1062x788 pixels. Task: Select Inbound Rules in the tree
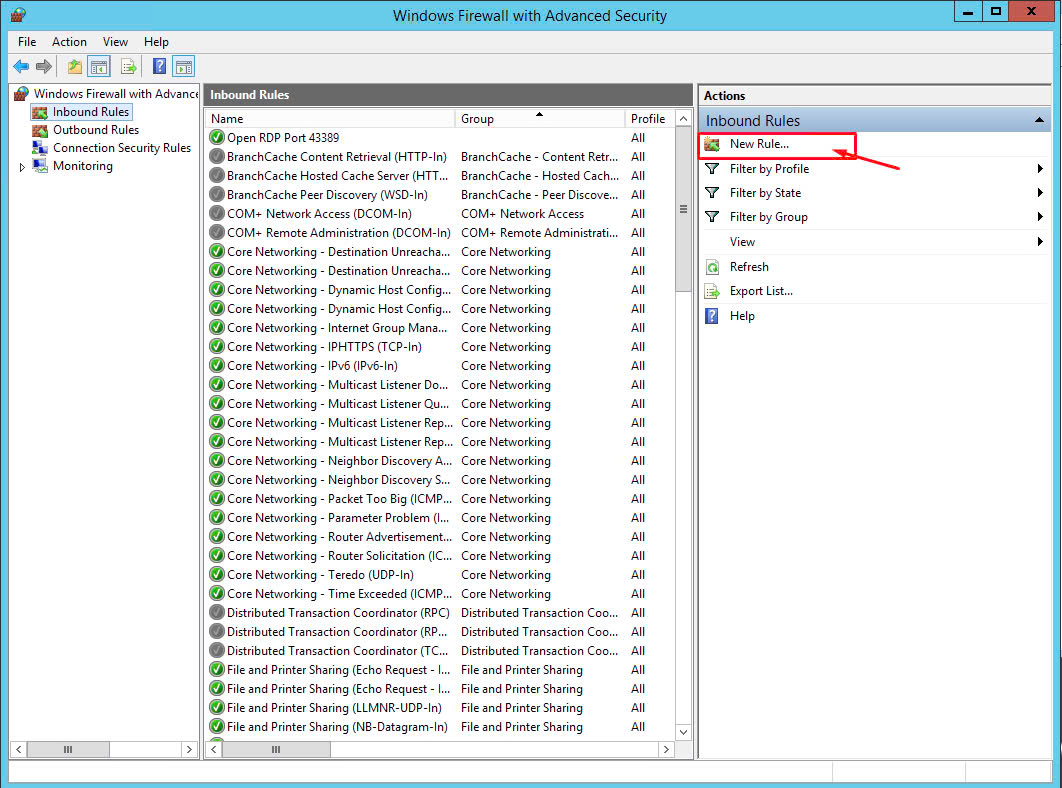[91, 112]
